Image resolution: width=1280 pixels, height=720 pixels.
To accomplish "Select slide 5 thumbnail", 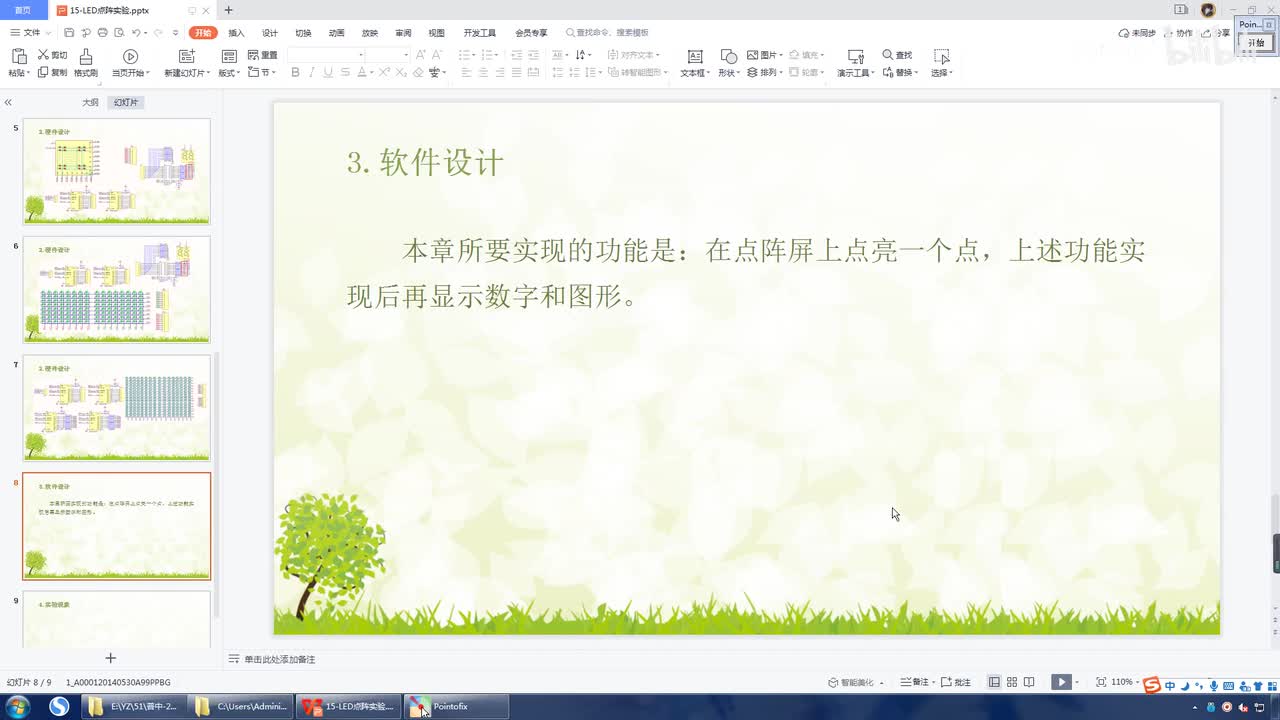I will 117,171.
